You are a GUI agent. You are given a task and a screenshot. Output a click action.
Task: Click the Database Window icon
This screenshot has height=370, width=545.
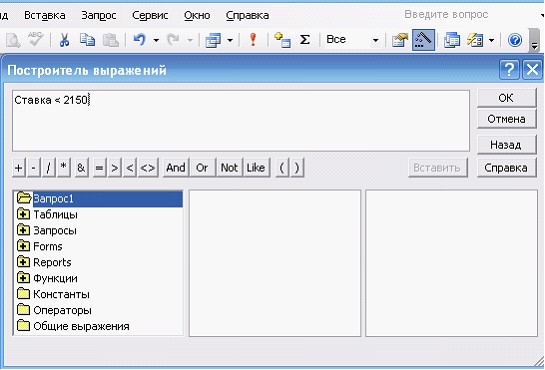tap(452, 40)
